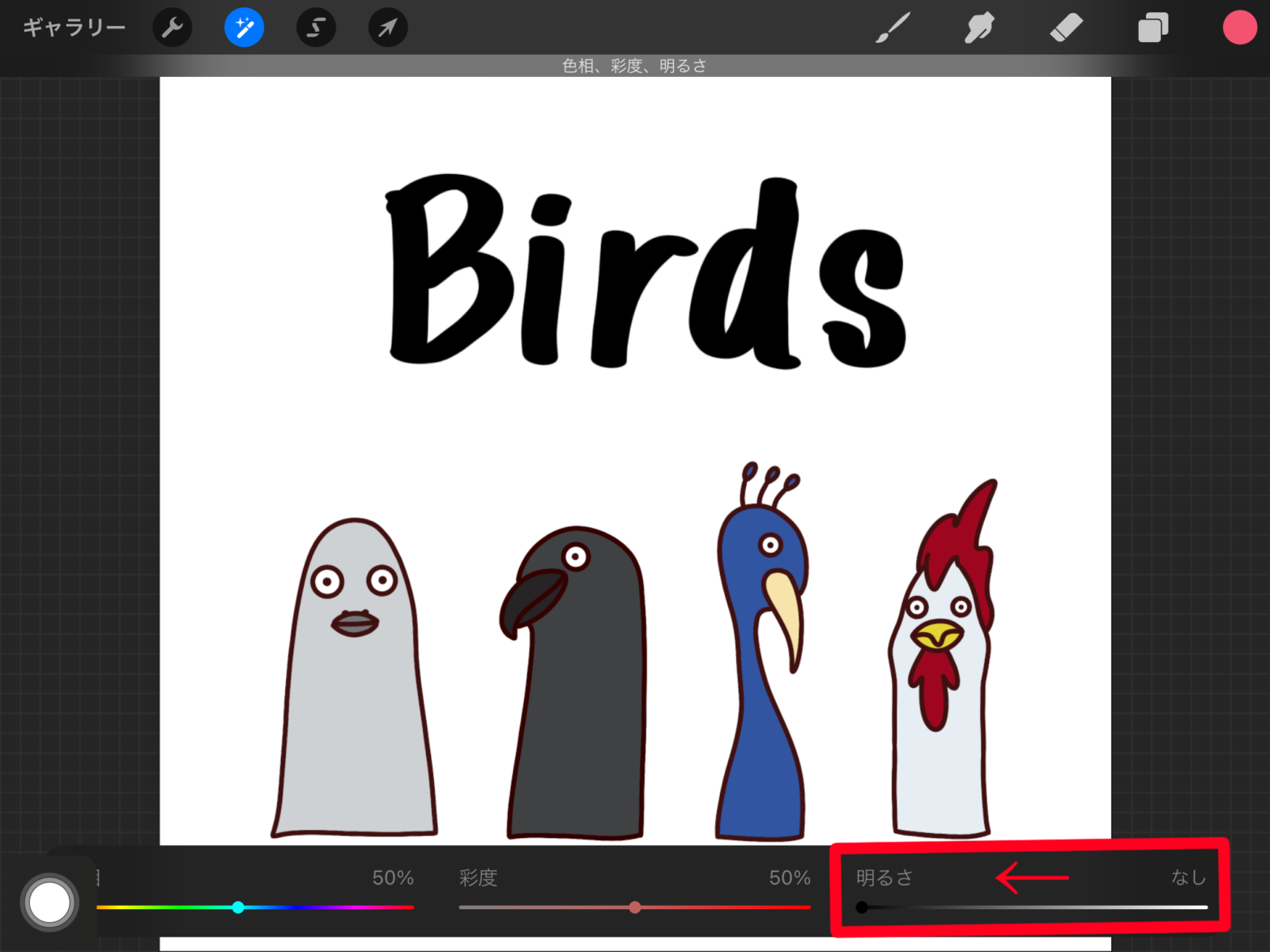Tap the round white circle button
Screen dimensions: 1270x952
(x=49, y=902)
